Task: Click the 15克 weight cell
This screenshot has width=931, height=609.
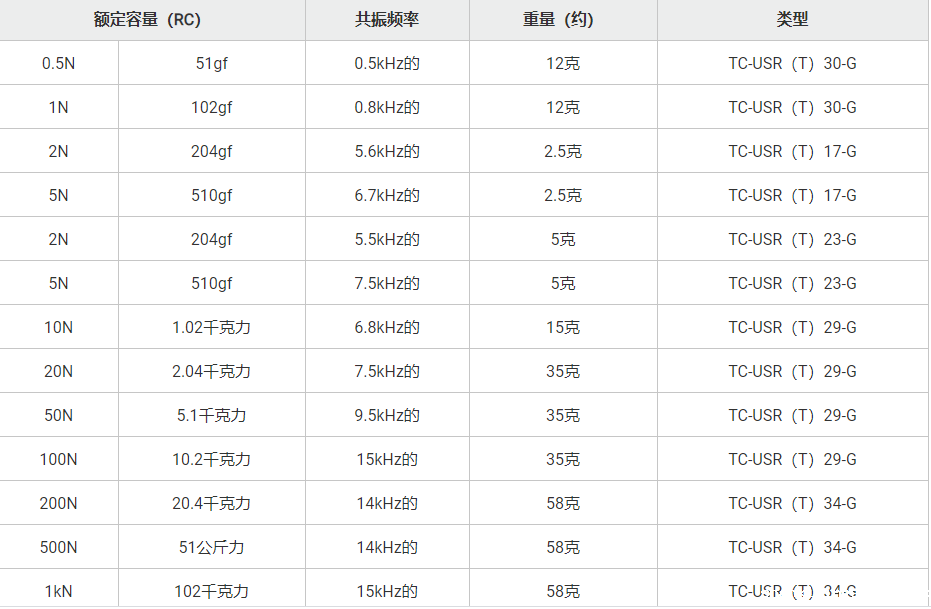Action: [563, 327]
